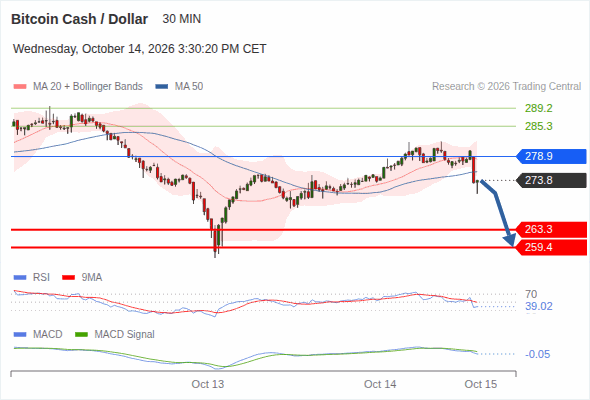
Task: Click the RSI value 39.02 label
Action: (x=539, y=306)
